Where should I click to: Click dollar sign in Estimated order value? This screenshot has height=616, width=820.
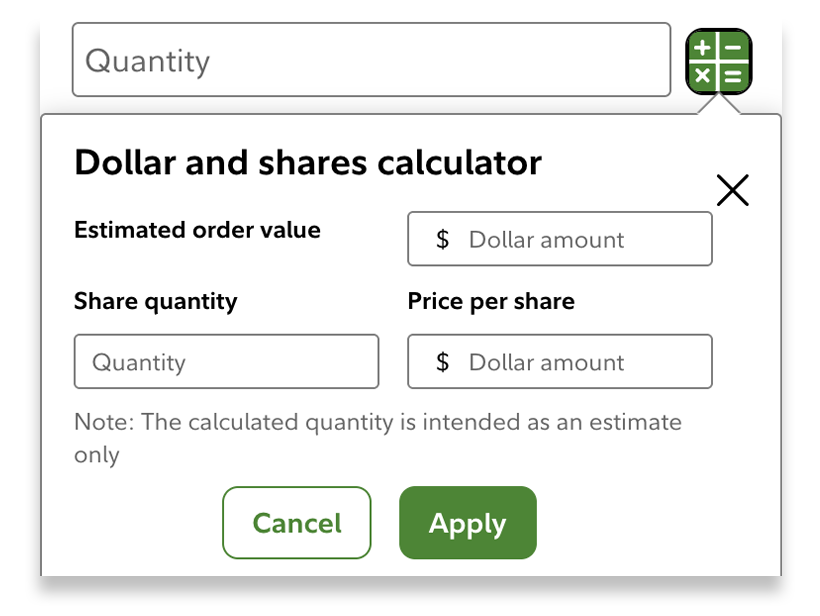coord(443,240)
